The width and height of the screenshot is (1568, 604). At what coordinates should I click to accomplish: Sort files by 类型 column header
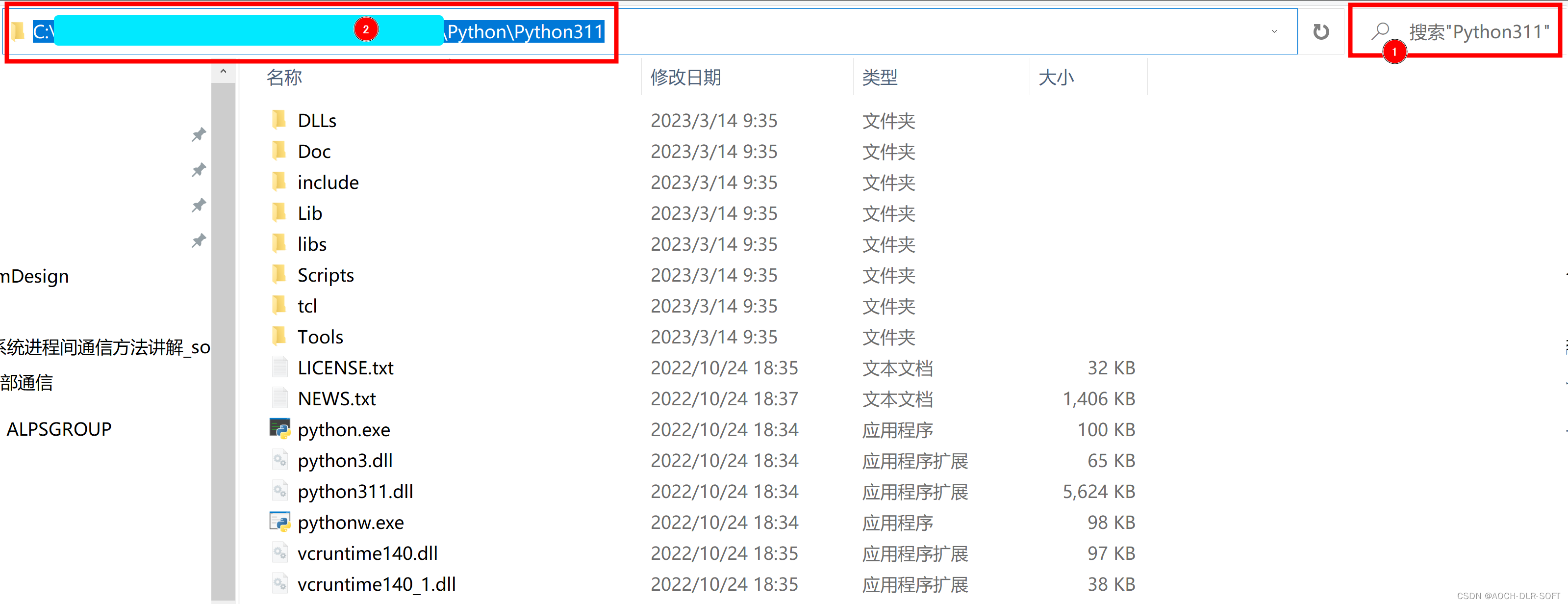(x=880, y=78)
